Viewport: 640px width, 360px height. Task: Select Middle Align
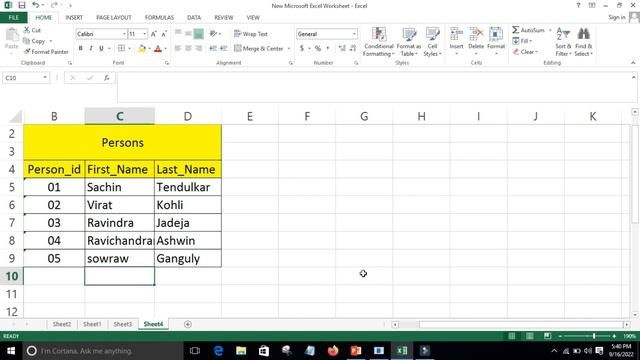click(188, 34)
